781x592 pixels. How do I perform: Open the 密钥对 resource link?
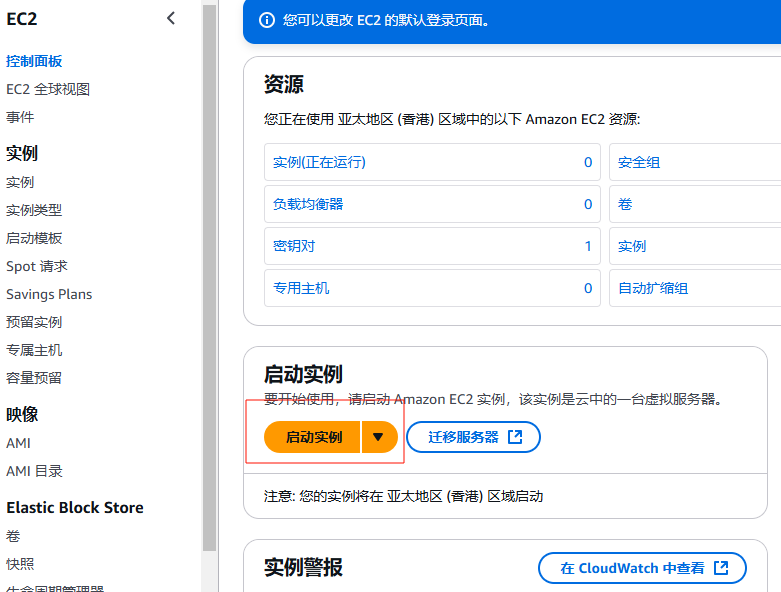point(294,246)
